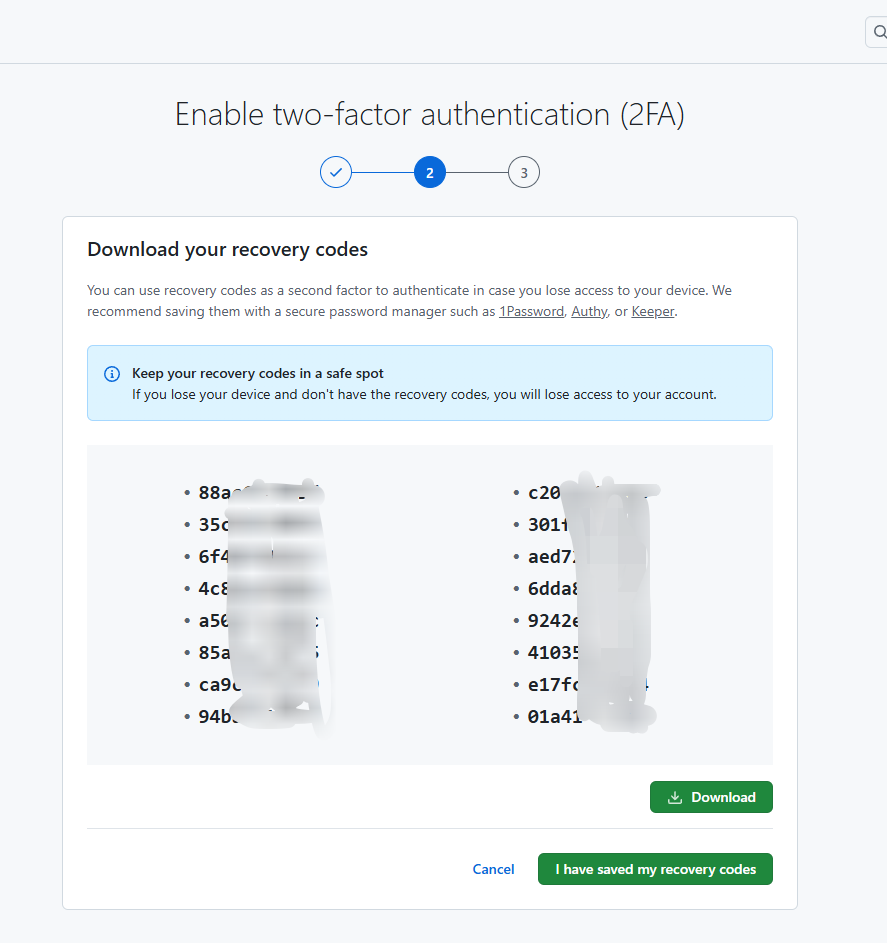Image resolution: width=887 pixels, height=943 pixels.
Task: Open the Keeper link
Action: [x=653, y=311]
